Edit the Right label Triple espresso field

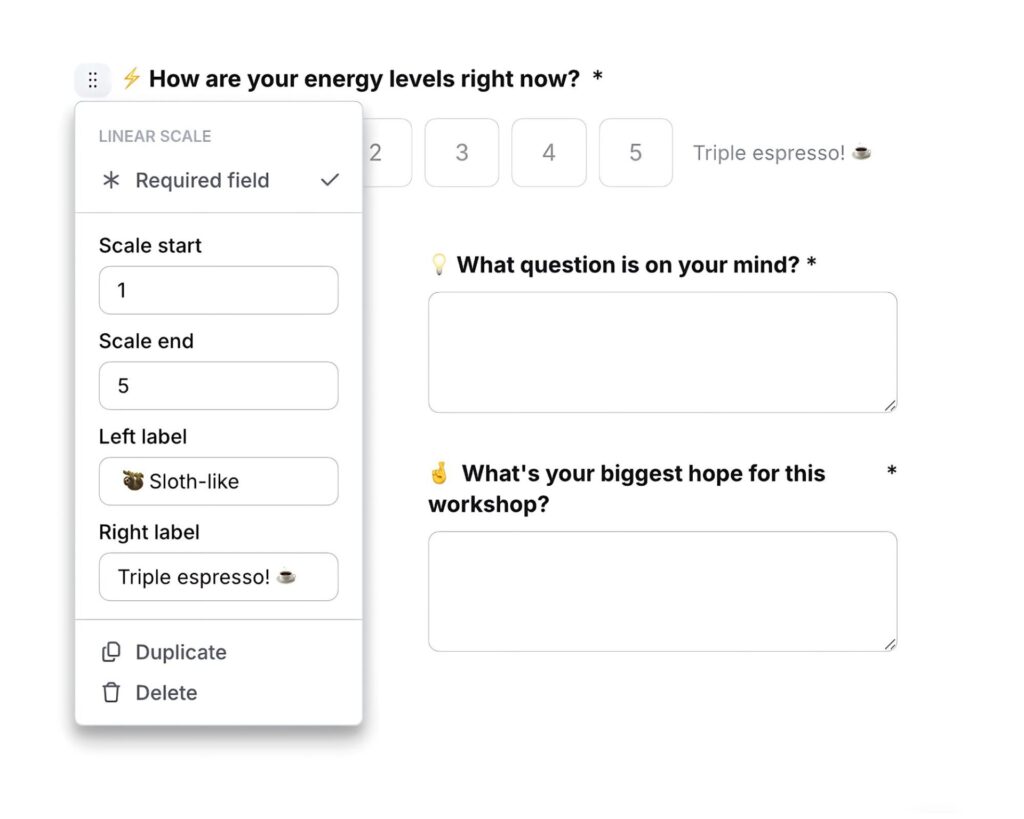tap(218, 577)
